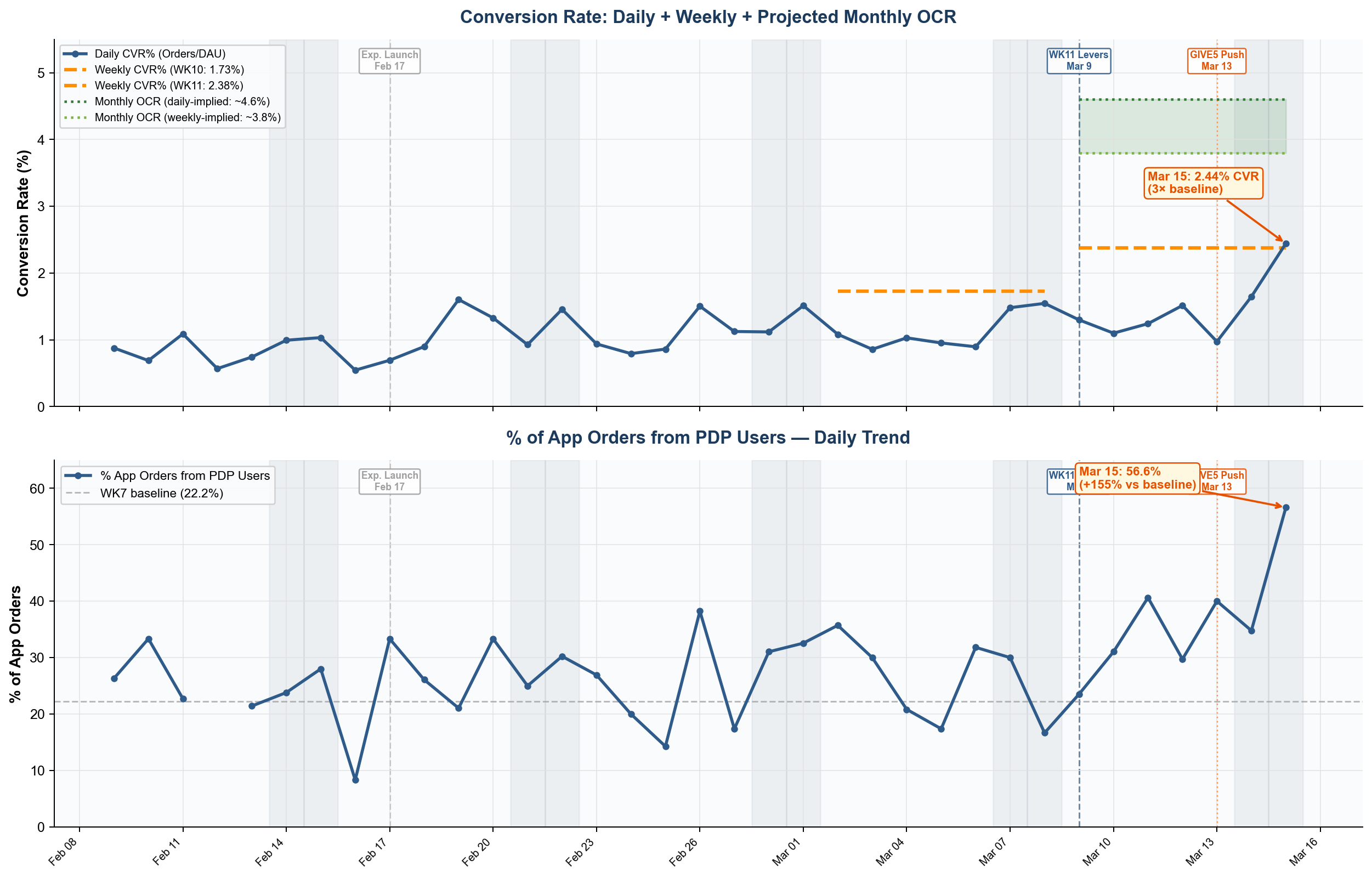The image size is (1372, 878).
Task: Click the % of App Orders from PDP Users title
Action: (708, 438)
